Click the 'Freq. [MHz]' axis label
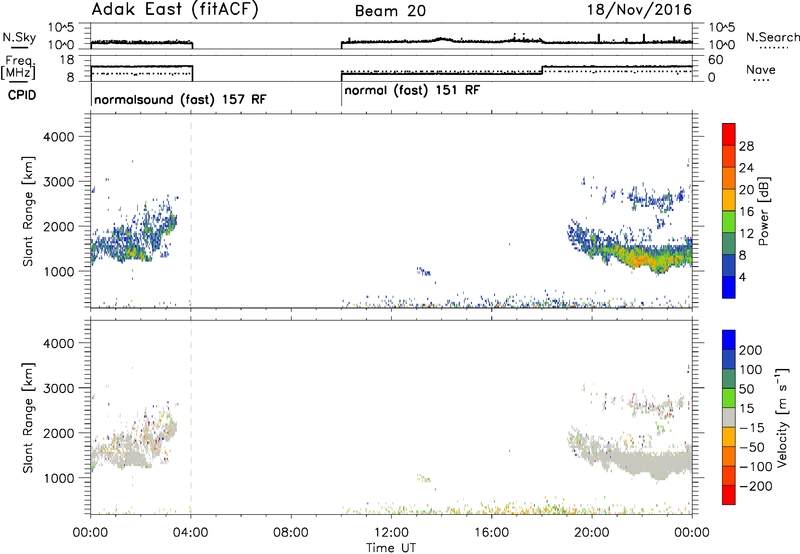Viewport: 800px width, 554px height. [x=19, y=68]
